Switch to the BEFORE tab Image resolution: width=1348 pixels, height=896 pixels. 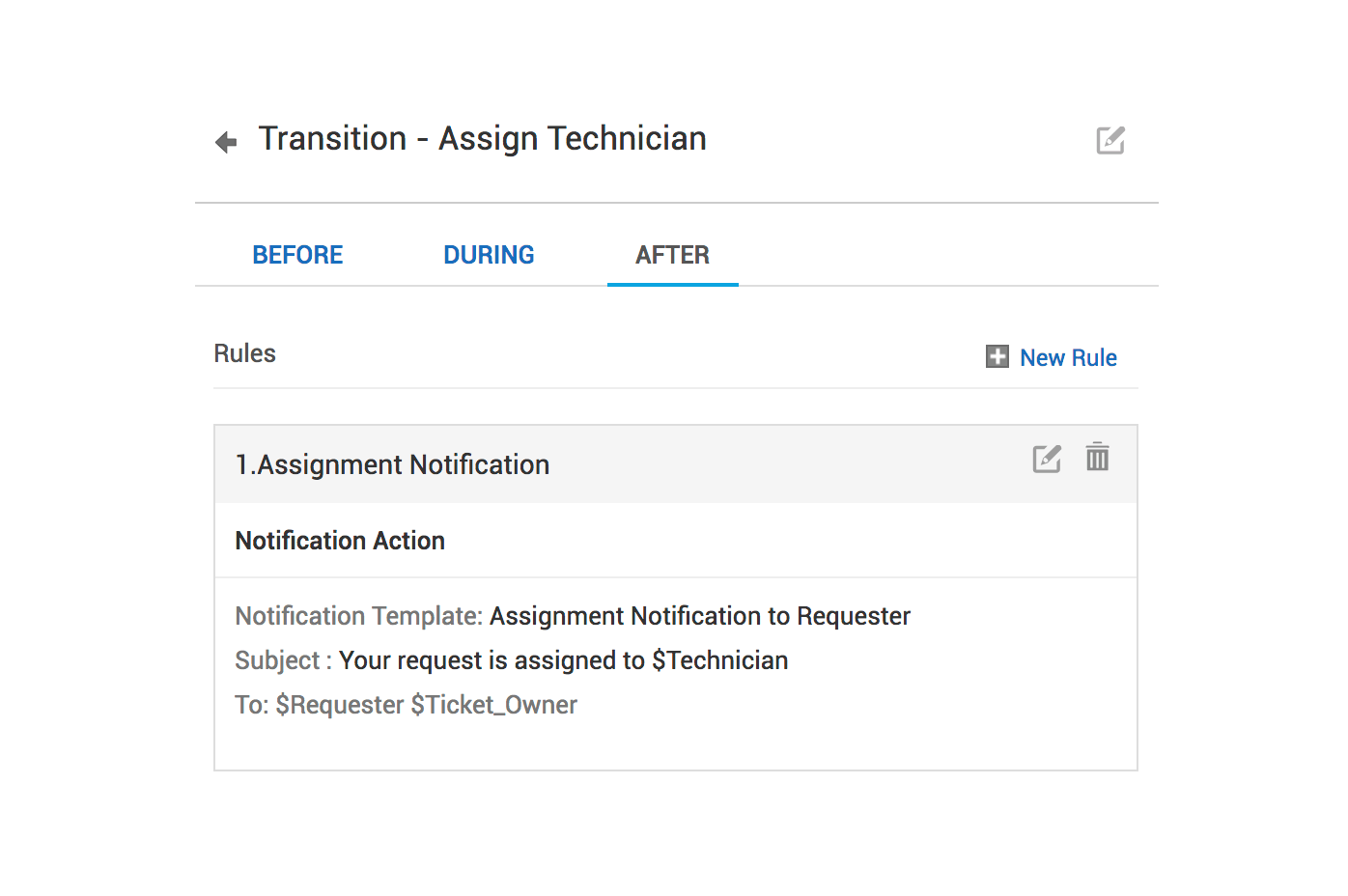(x=297, y=255)
